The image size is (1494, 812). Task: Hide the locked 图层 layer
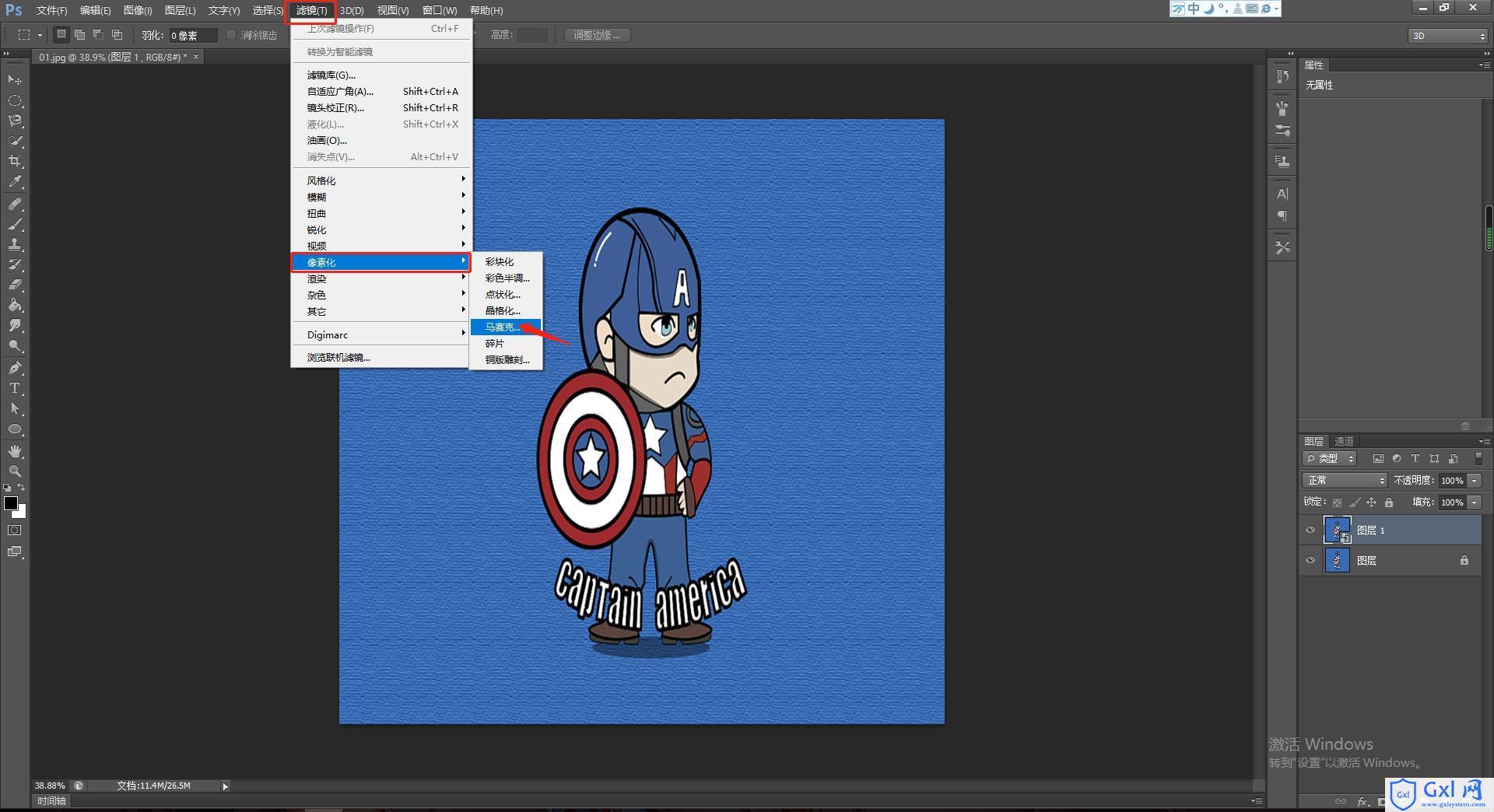pos(1310,560)
